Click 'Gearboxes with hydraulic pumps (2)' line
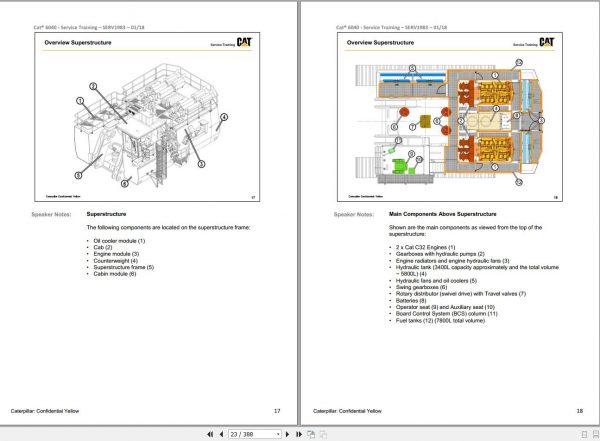The height and width of the screenshot is (441, 600). [x=440, y=254]
